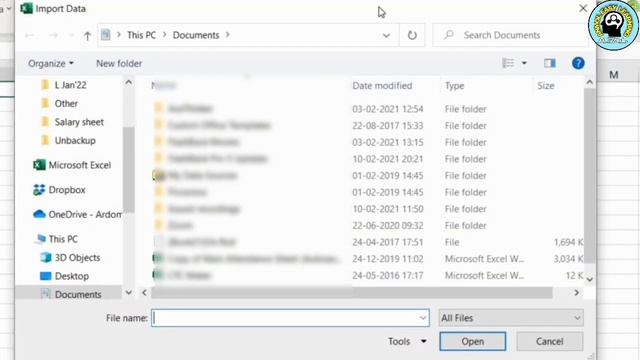
Task: Expand the File name history dropdown
Action: tap(423, 318)
